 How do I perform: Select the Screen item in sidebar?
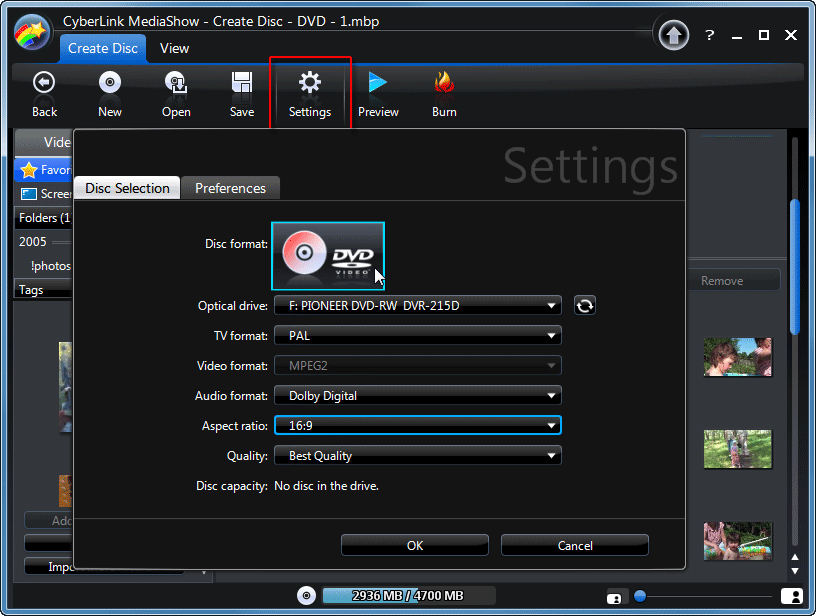coord(45,194)
